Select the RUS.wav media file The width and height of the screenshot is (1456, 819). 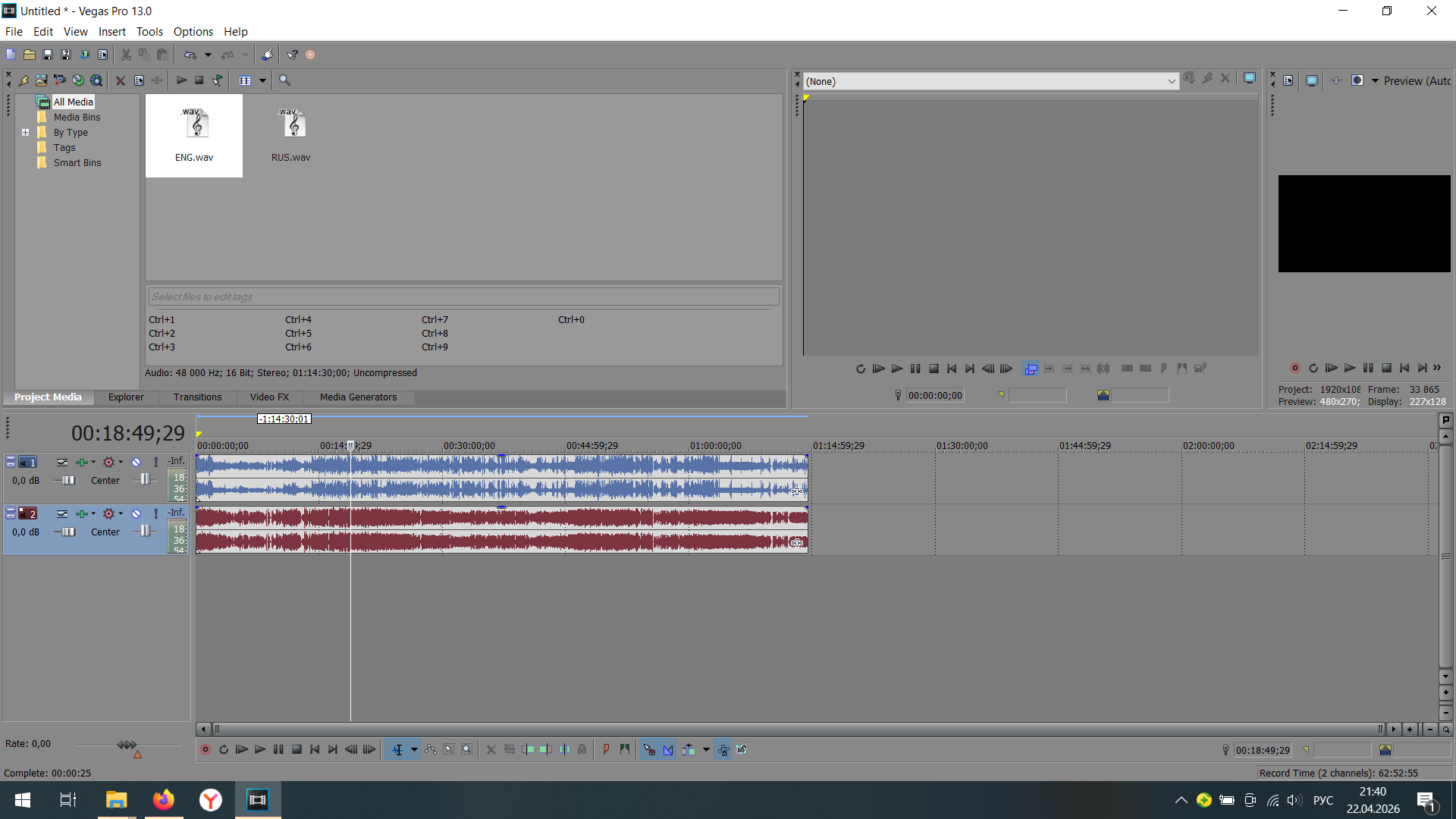[291, 135]
